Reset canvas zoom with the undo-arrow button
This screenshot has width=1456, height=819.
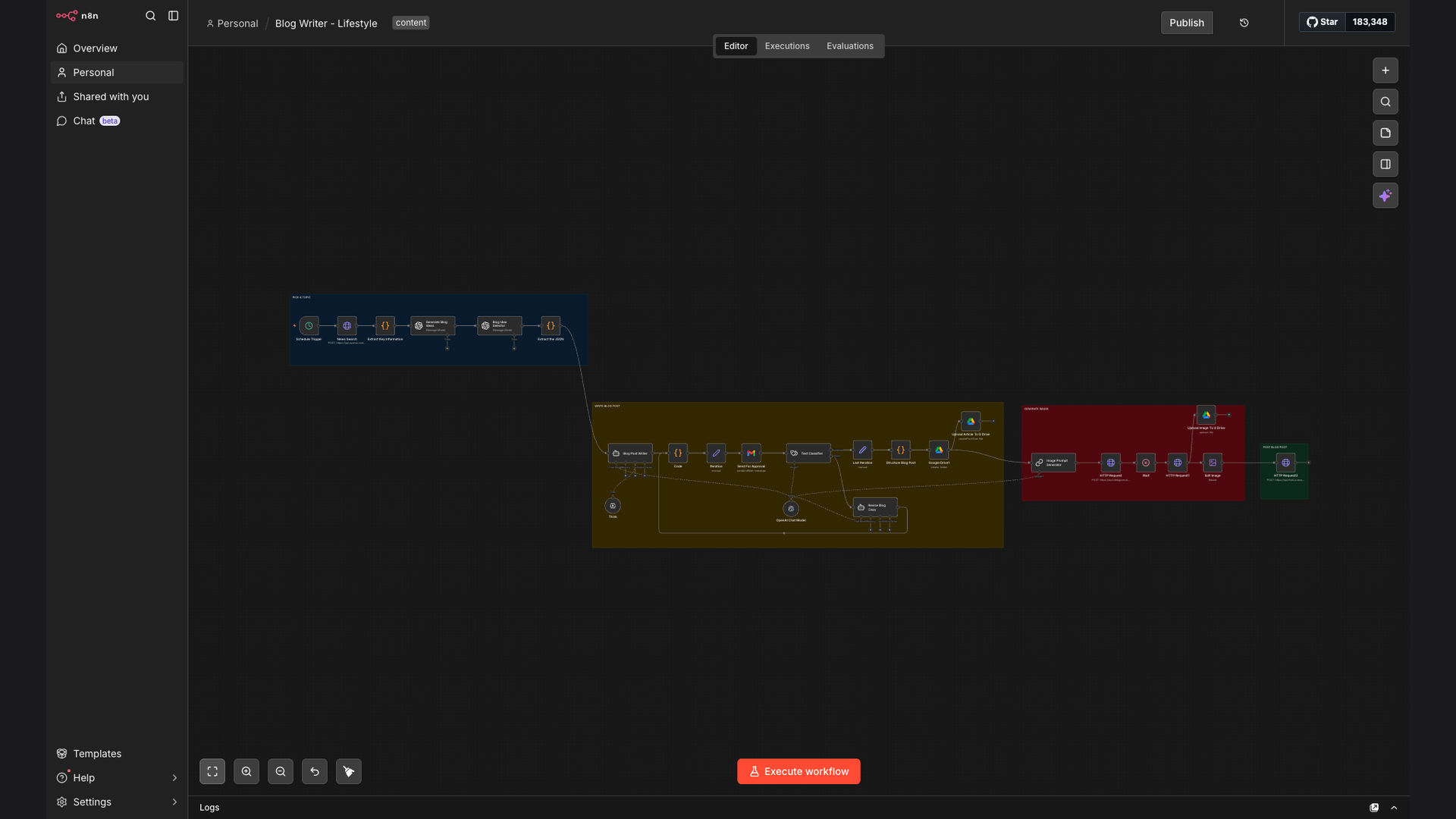(x=315, y=772)
